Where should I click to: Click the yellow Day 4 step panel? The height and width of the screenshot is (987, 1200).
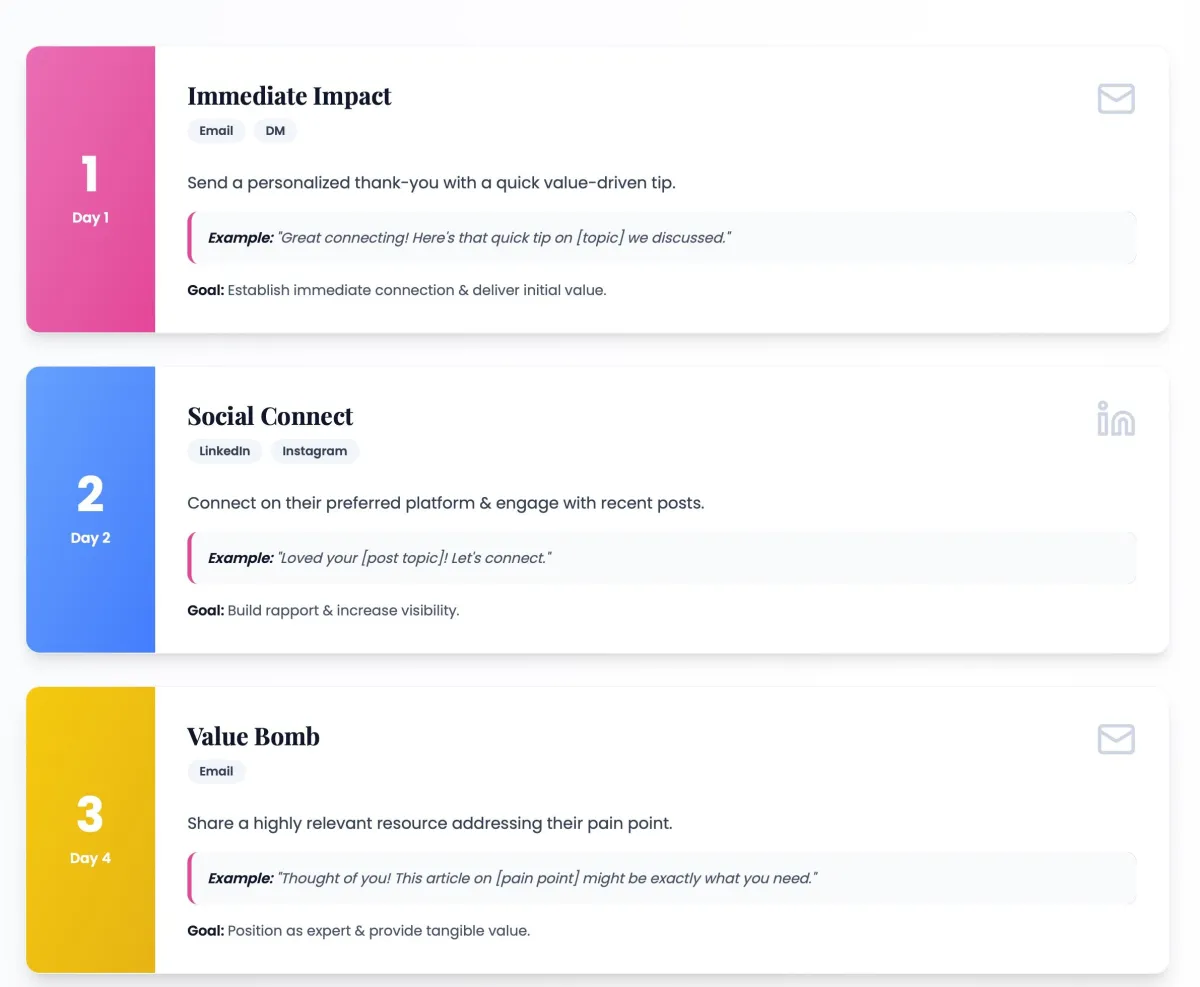point(91,829)
